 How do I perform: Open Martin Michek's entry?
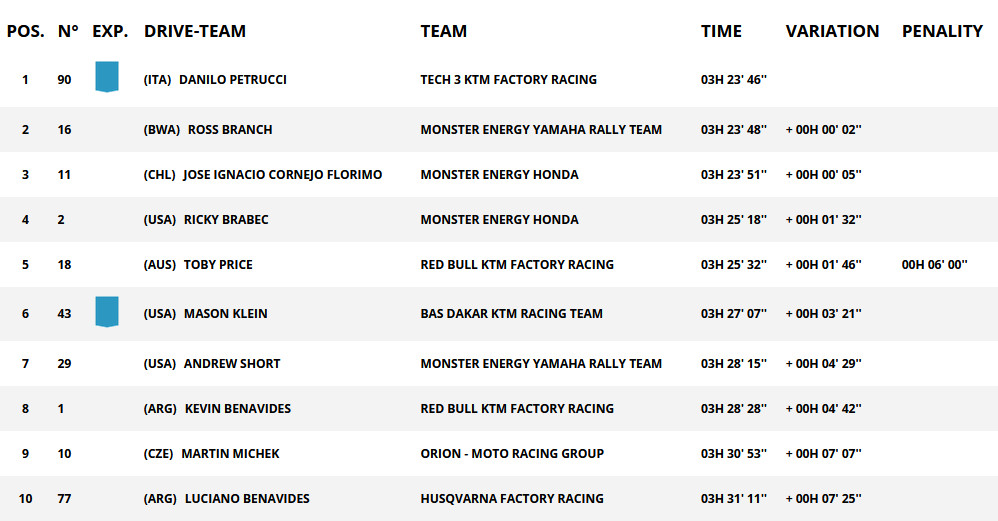click(230, 454)
